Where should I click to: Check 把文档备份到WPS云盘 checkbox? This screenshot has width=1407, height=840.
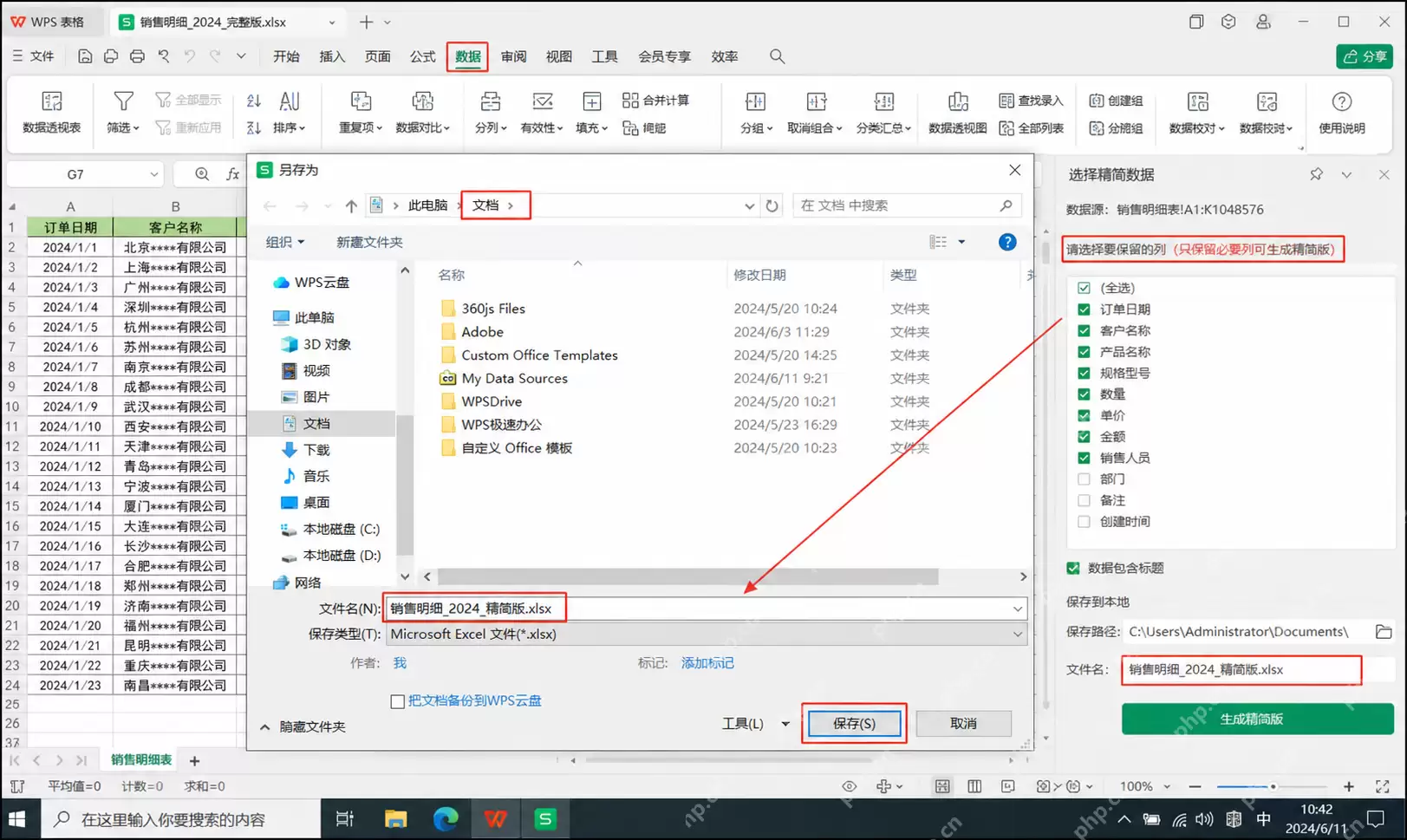(x=397, y=701)
